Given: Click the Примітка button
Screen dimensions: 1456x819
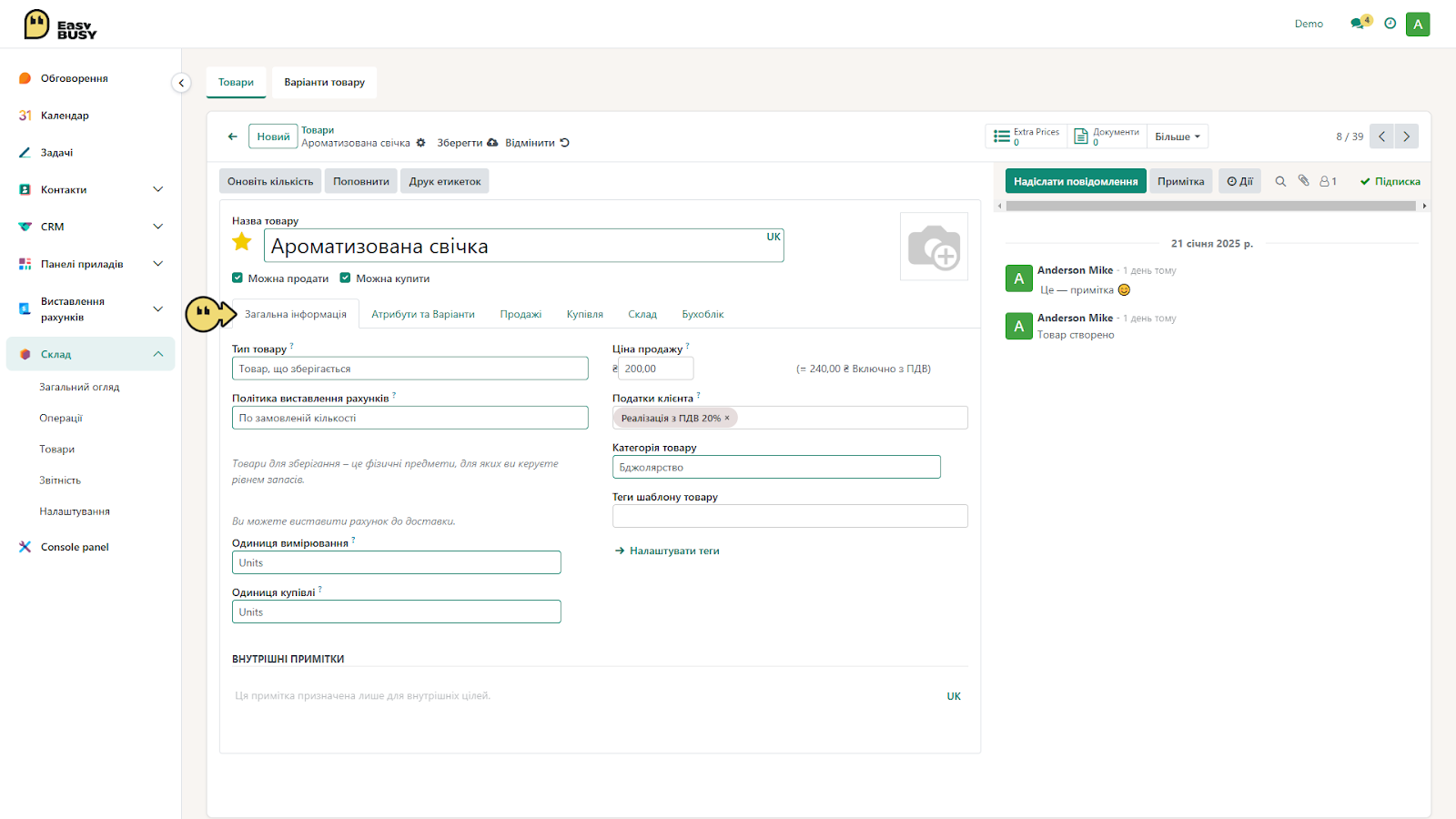Looking at the screenshot, I should click(x=1181, y=181).
